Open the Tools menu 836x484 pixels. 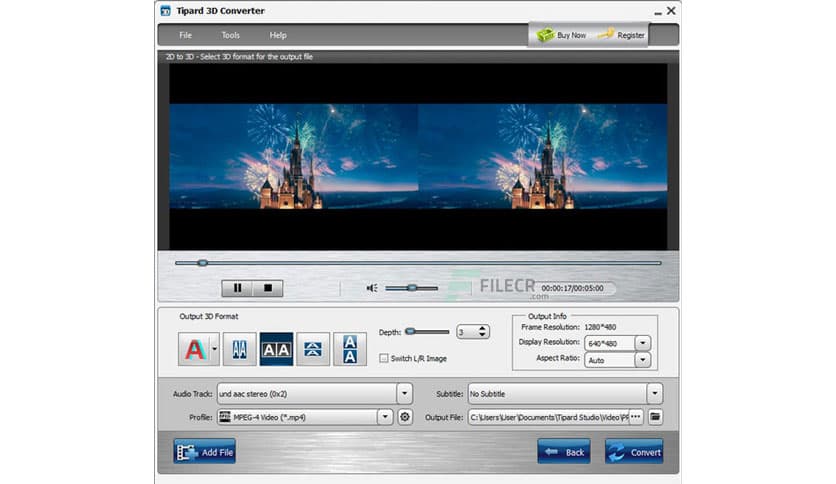(x=231, y=35)
